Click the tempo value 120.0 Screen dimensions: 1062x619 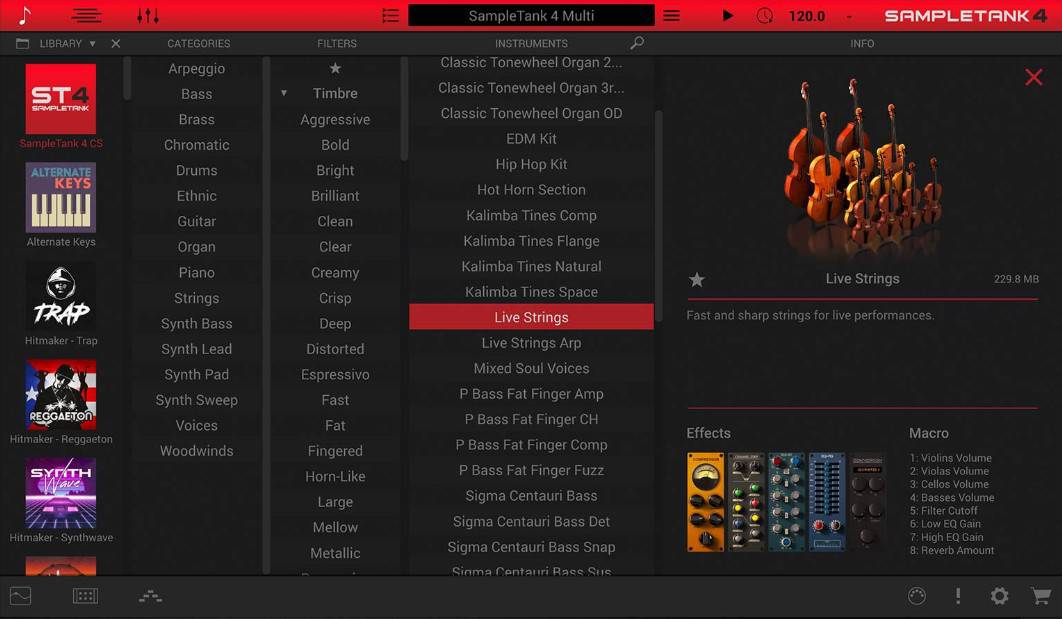pos(807,16)
